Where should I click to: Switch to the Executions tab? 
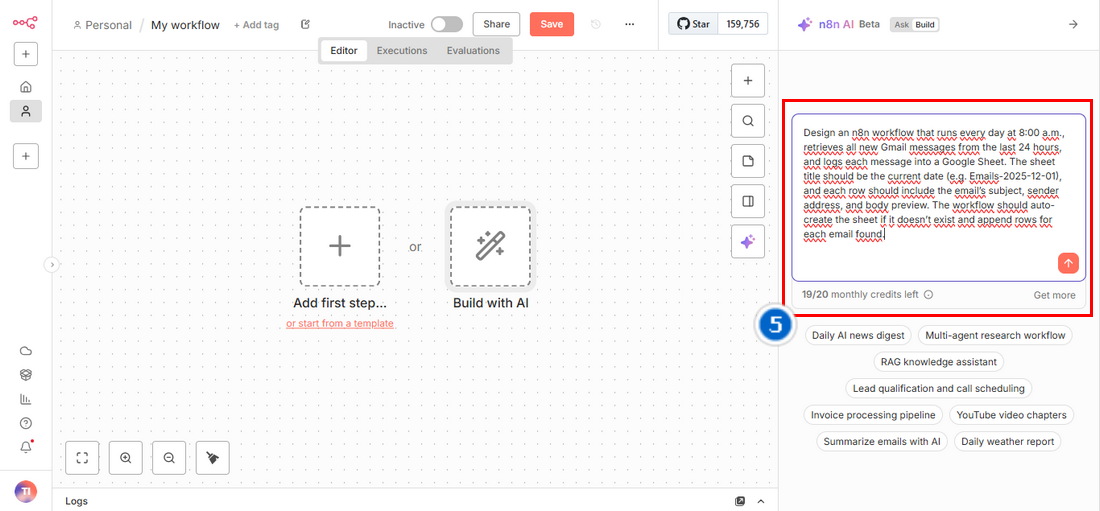pyautogui.click(x=402, y=50)
